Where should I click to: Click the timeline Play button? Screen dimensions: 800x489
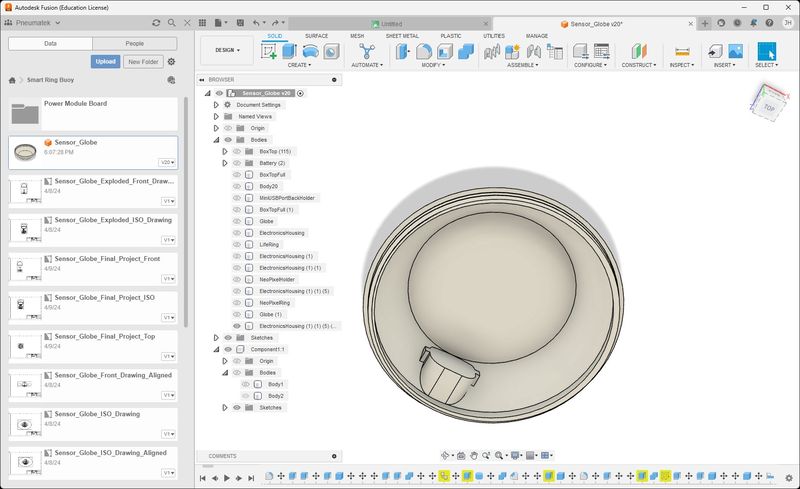click(227, 478)
